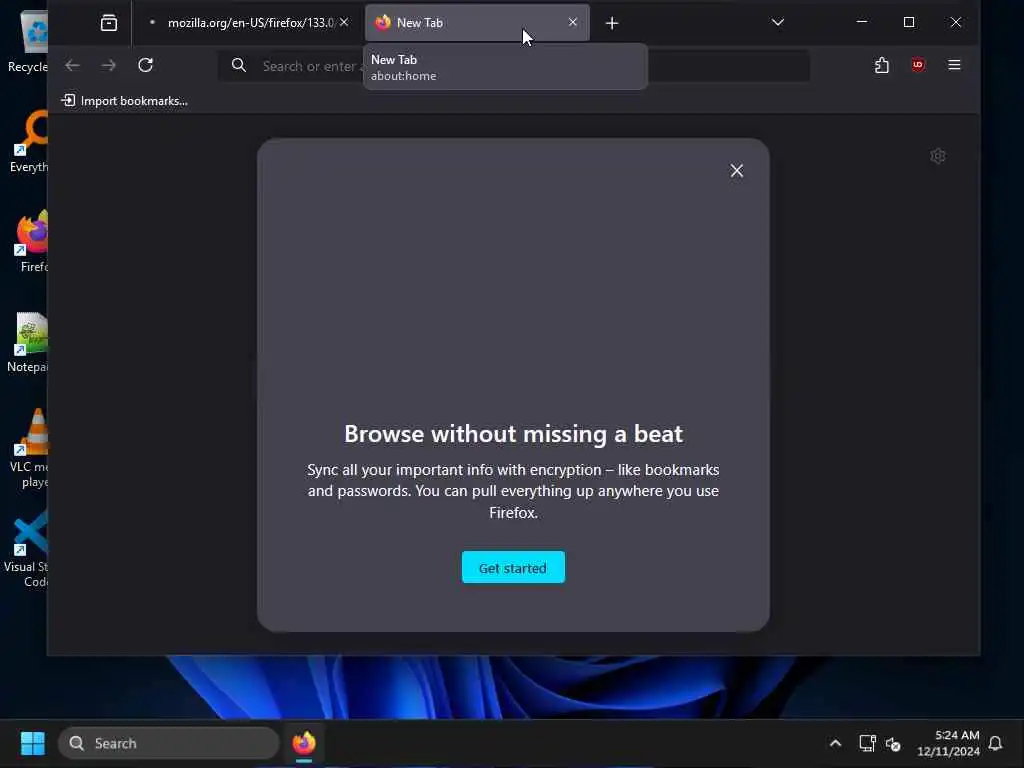Image resolution: width=1024 pixels, height=768 pixels.
Task: Select the Visual Studio Code shortcut
Action: (26, 548)
